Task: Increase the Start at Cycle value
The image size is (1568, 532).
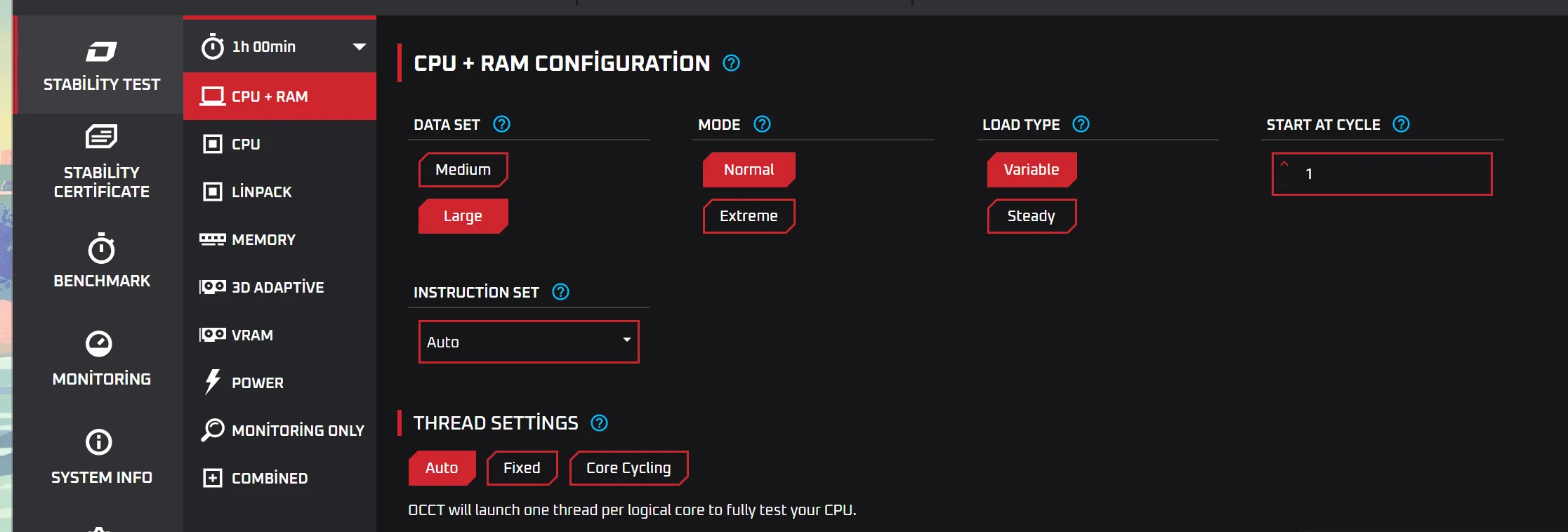Action: (1284, 164)
